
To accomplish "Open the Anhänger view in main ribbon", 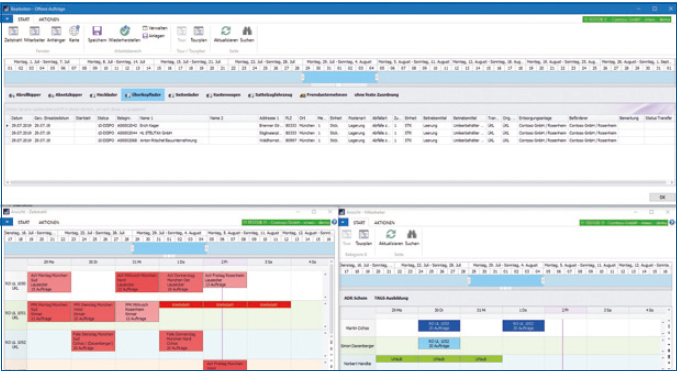I will pos(56,34).
